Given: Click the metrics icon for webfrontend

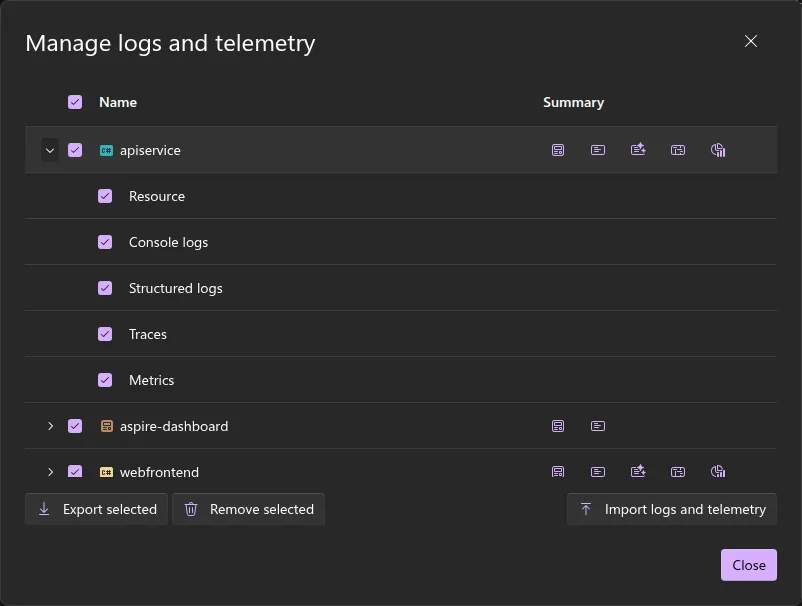Looking at the screenshot, I should click(x=718, y=471).
